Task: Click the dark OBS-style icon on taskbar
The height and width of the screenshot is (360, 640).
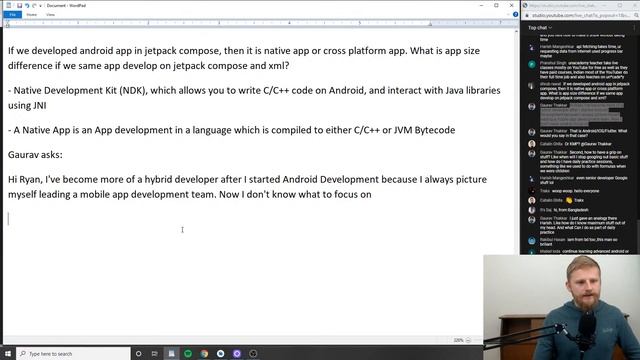Action: coord(253,353)
